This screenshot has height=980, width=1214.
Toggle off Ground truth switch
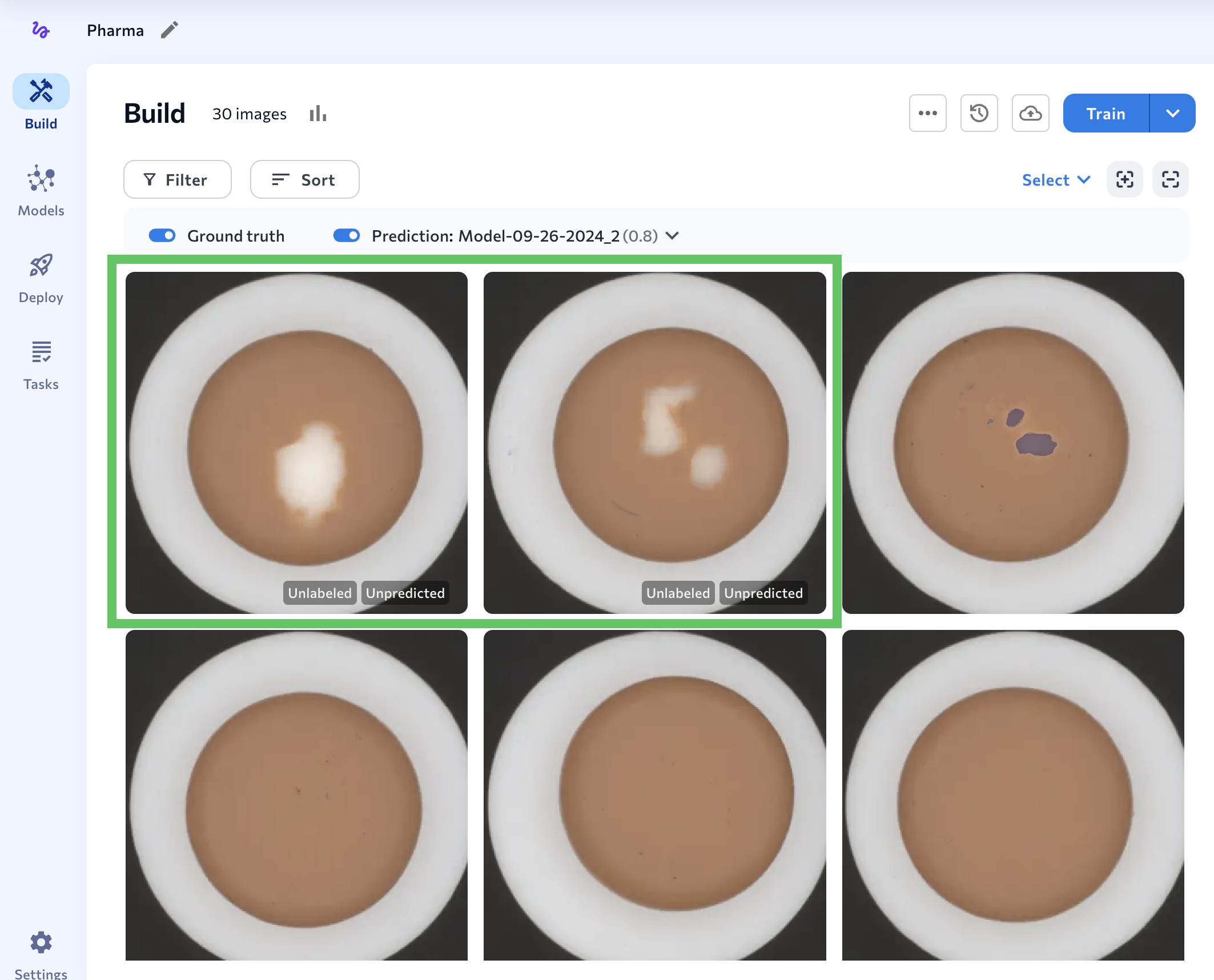[x=162, y=236]
